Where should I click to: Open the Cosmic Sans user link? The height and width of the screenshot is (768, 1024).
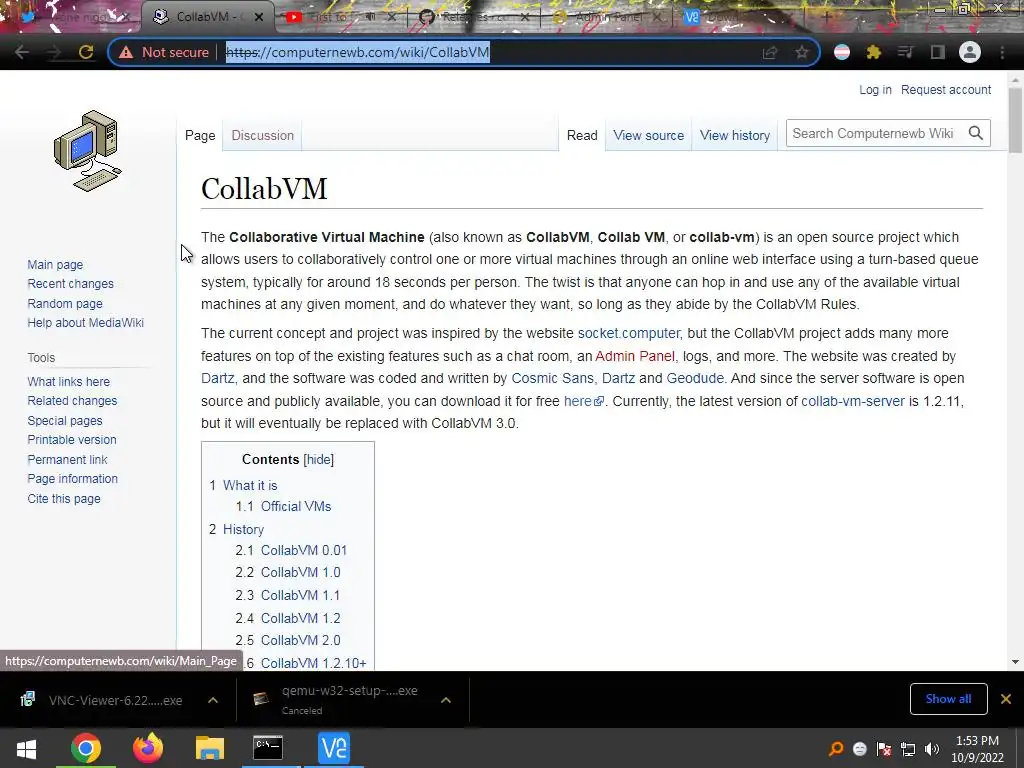(552, 378)
